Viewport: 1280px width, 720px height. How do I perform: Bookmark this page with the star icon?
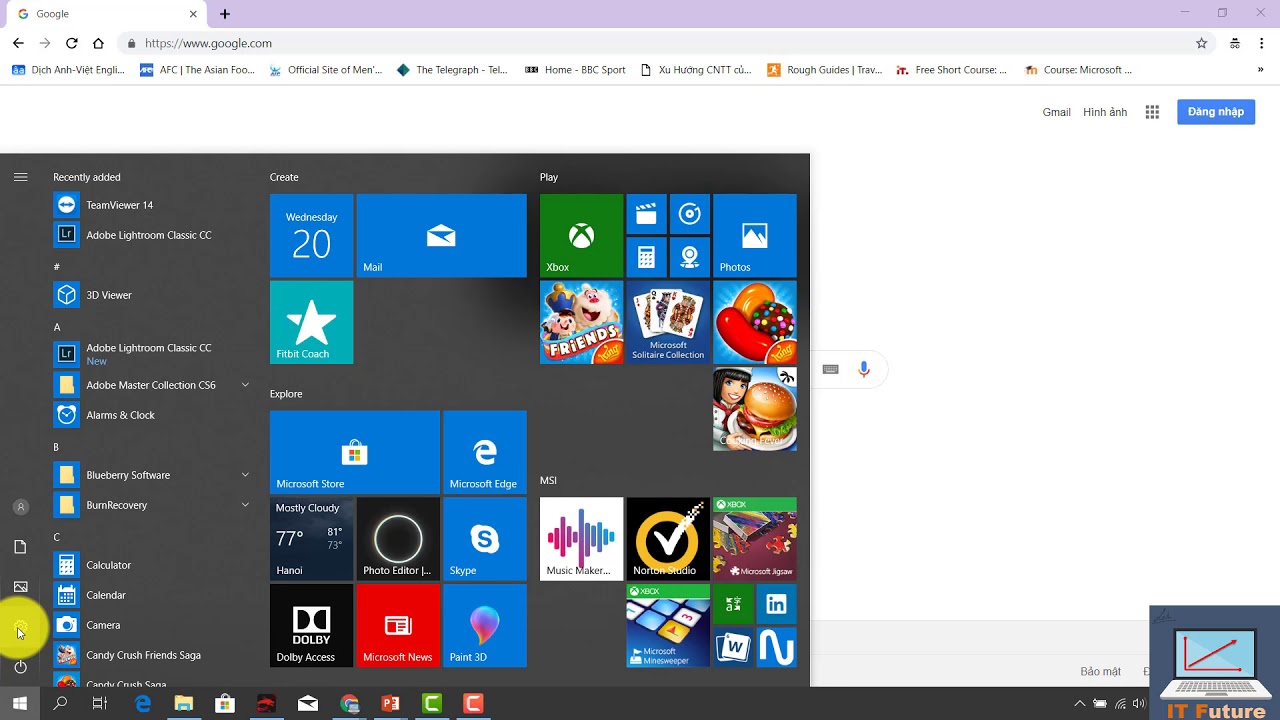(1202, 43)
